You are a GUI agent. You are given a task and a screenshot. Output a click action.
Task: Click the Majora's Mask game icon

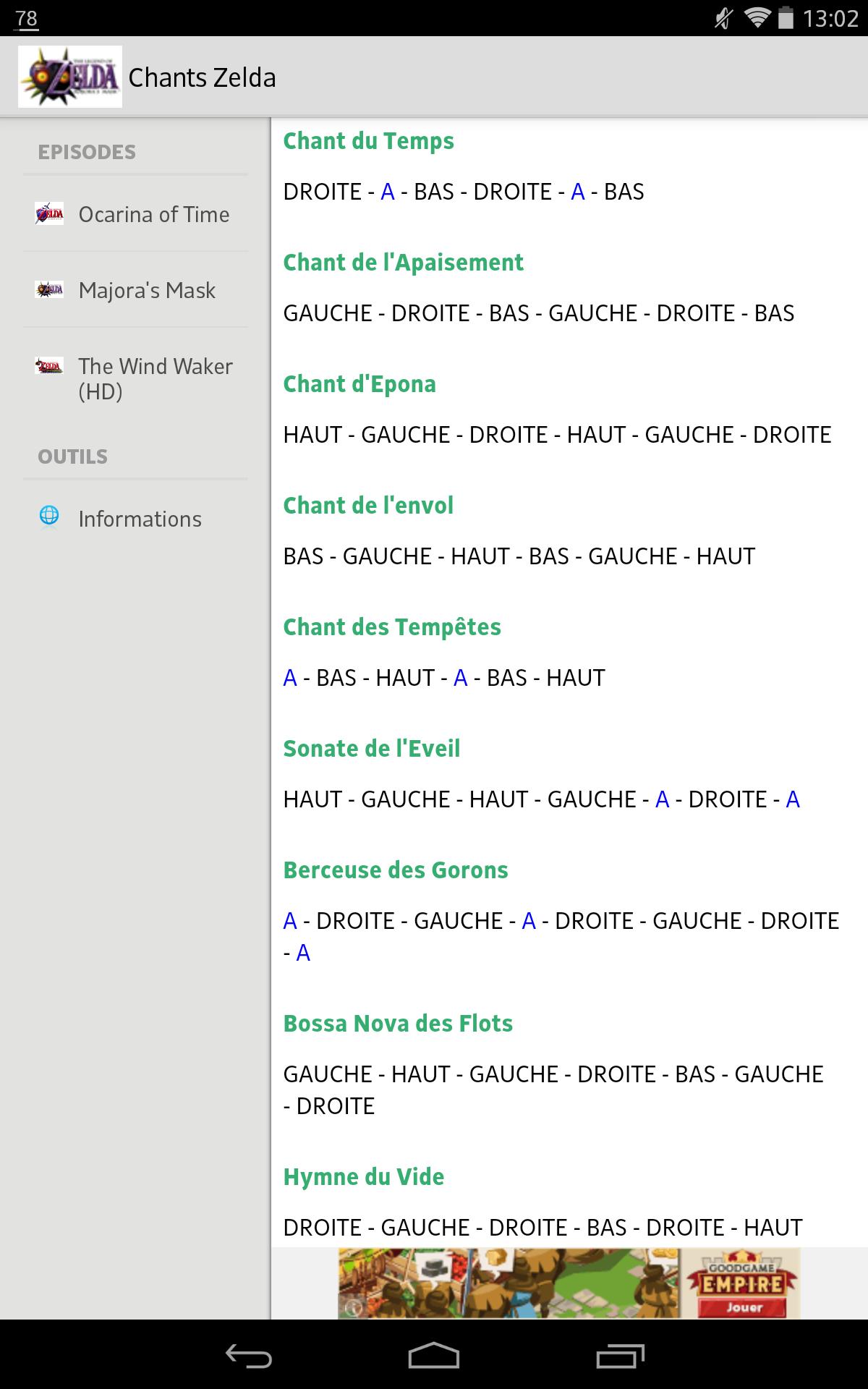49,290
